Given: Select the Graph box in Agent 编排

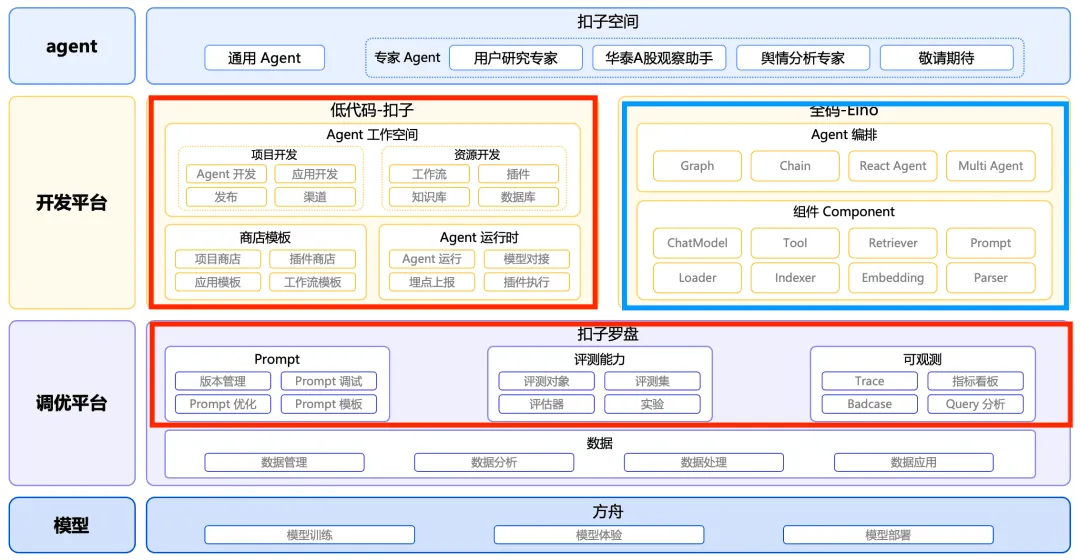Looking at the screenshot, I should click(x=697, y=166).
